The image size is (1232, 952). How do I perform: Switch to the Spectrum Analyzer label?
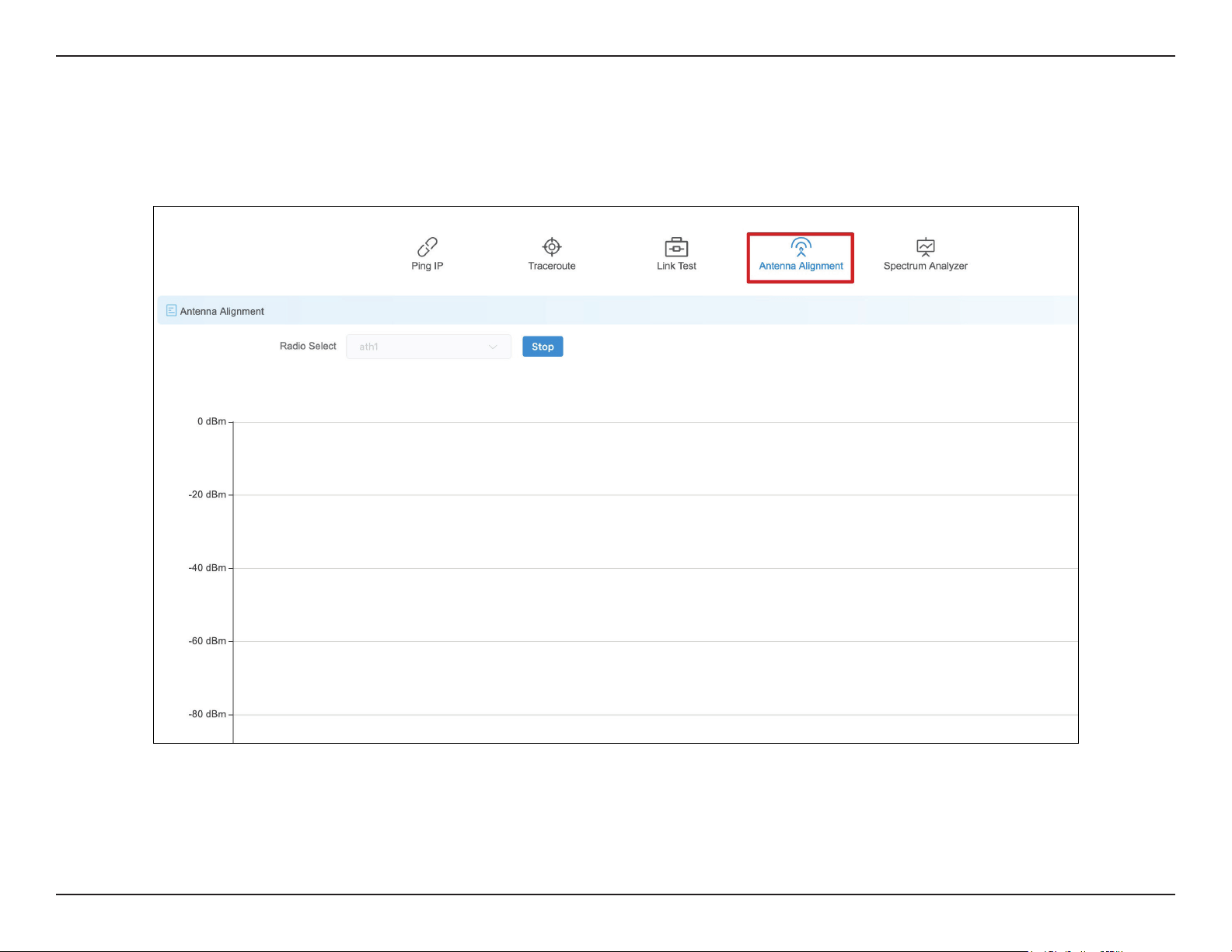click(925, 266)
